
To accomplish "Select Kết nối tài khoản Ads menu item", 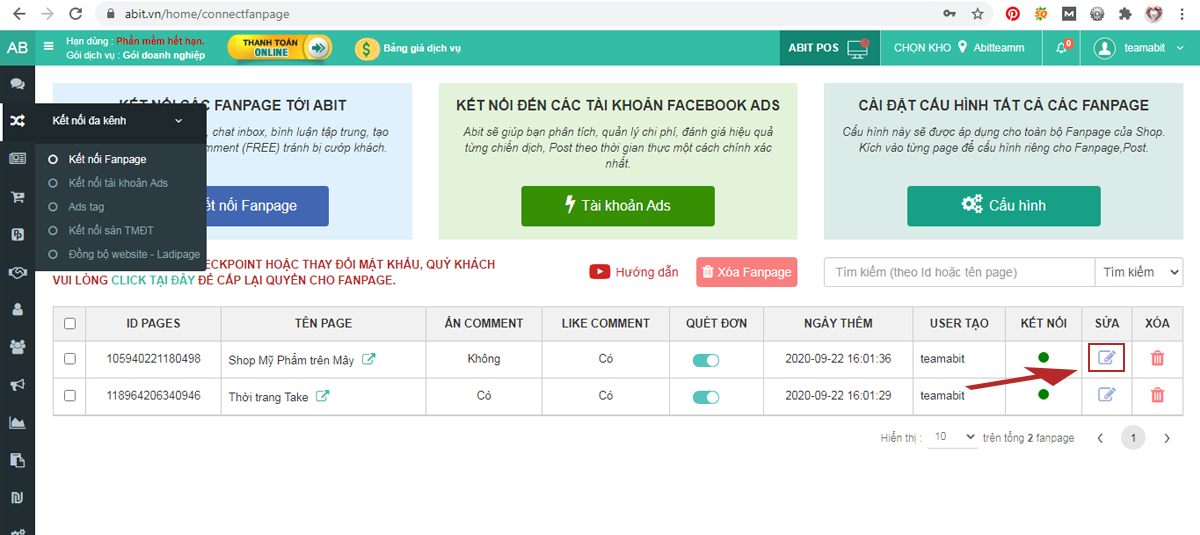I will (x=118, y=183).
